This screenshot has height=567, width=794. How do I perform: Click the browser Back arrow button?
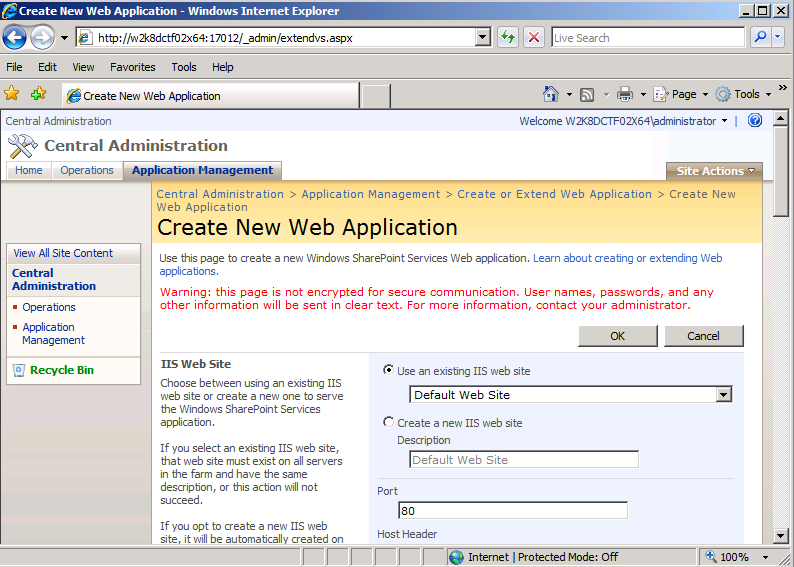pos(15,37)
